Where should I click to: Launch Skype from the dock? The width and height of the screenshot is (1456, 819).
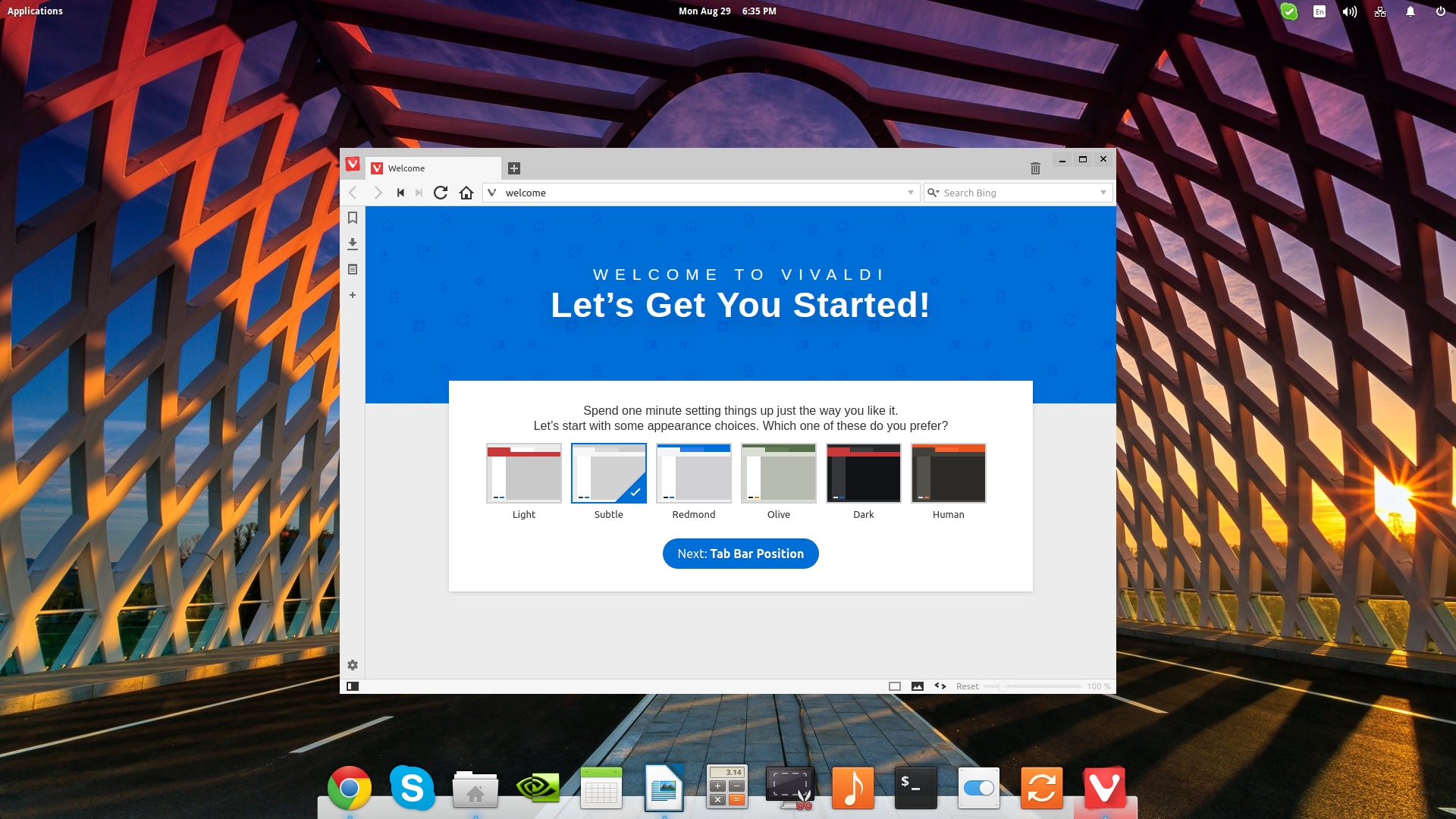point(413,788)
